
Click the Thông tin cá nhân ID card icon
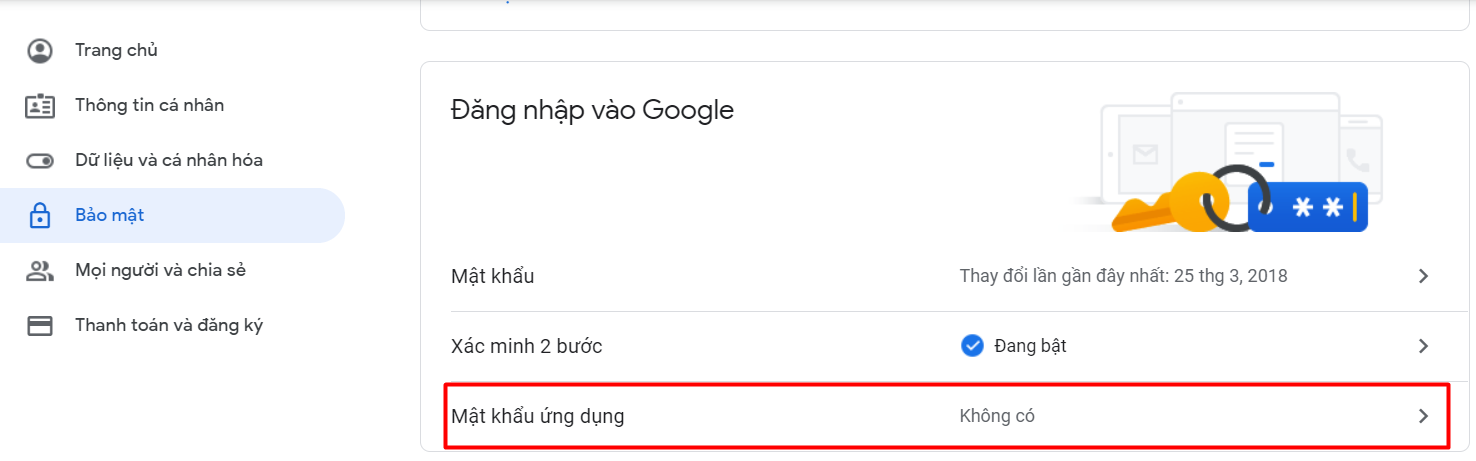(x=40, y=106)
